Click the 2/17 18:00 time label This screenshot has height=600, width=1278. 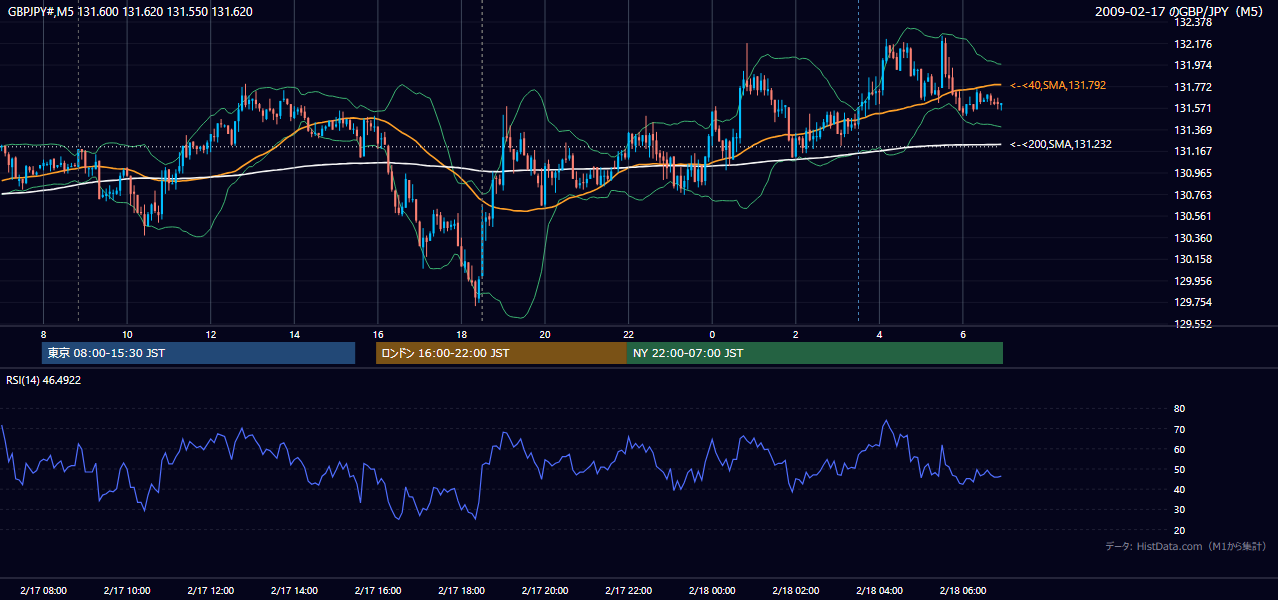461,590
